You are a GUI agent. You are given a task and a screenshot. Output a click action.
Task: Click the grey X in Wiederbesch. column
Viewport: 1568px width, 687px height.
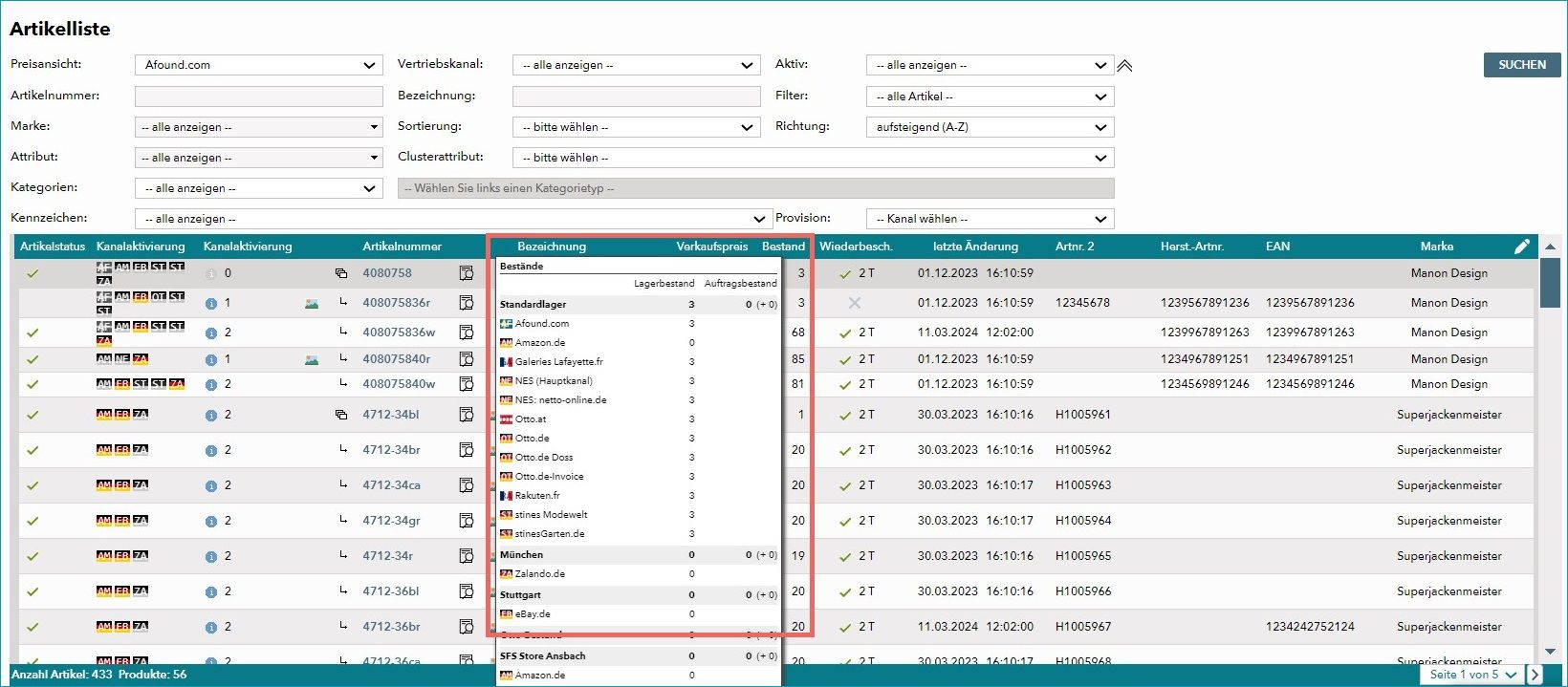[855, 303]
